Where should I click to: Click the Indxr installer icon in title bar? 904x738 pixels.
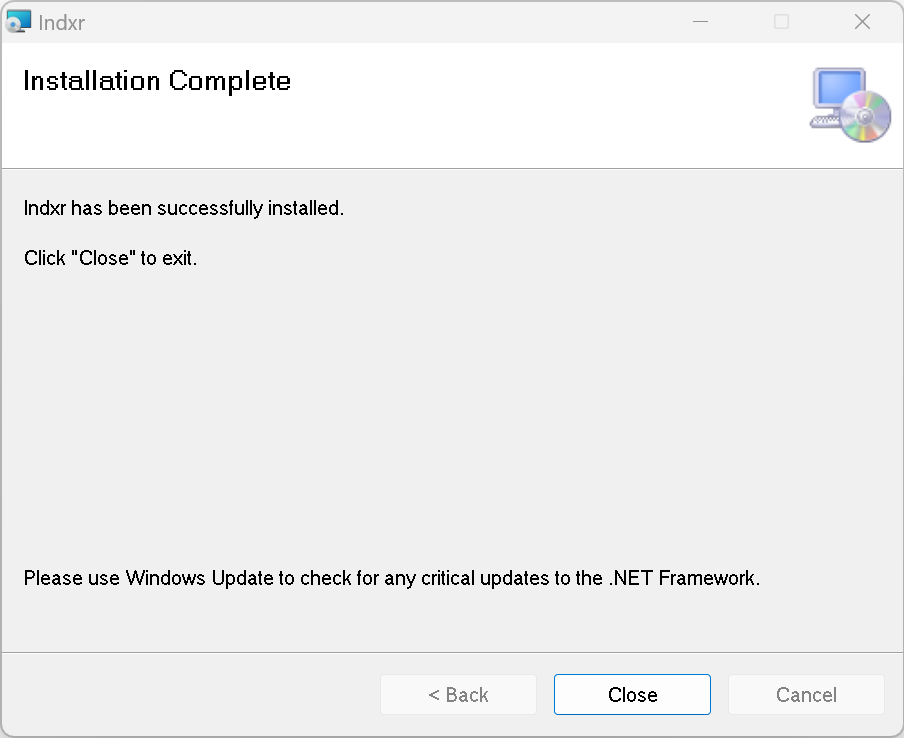point(18,22)
